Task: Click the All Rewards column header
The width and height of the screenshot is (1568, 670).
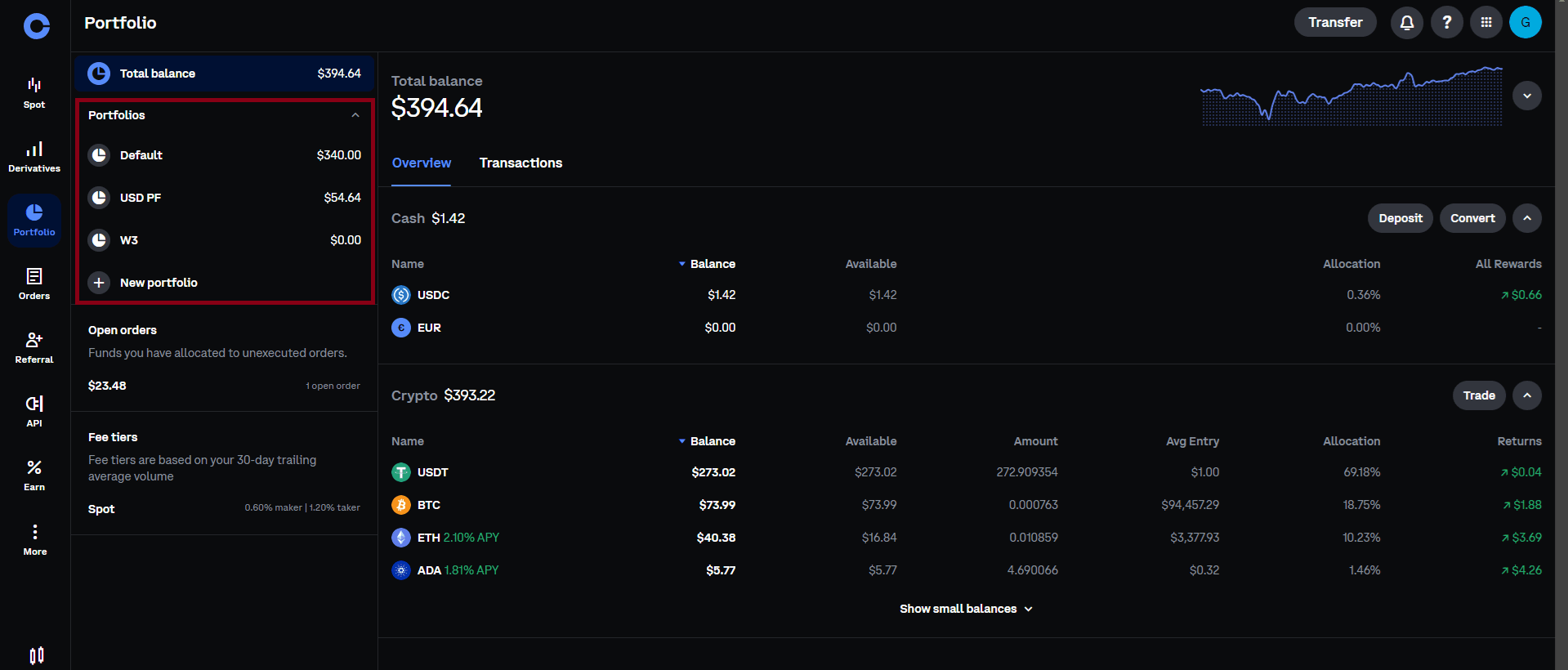Action: tap(1508, 264)
